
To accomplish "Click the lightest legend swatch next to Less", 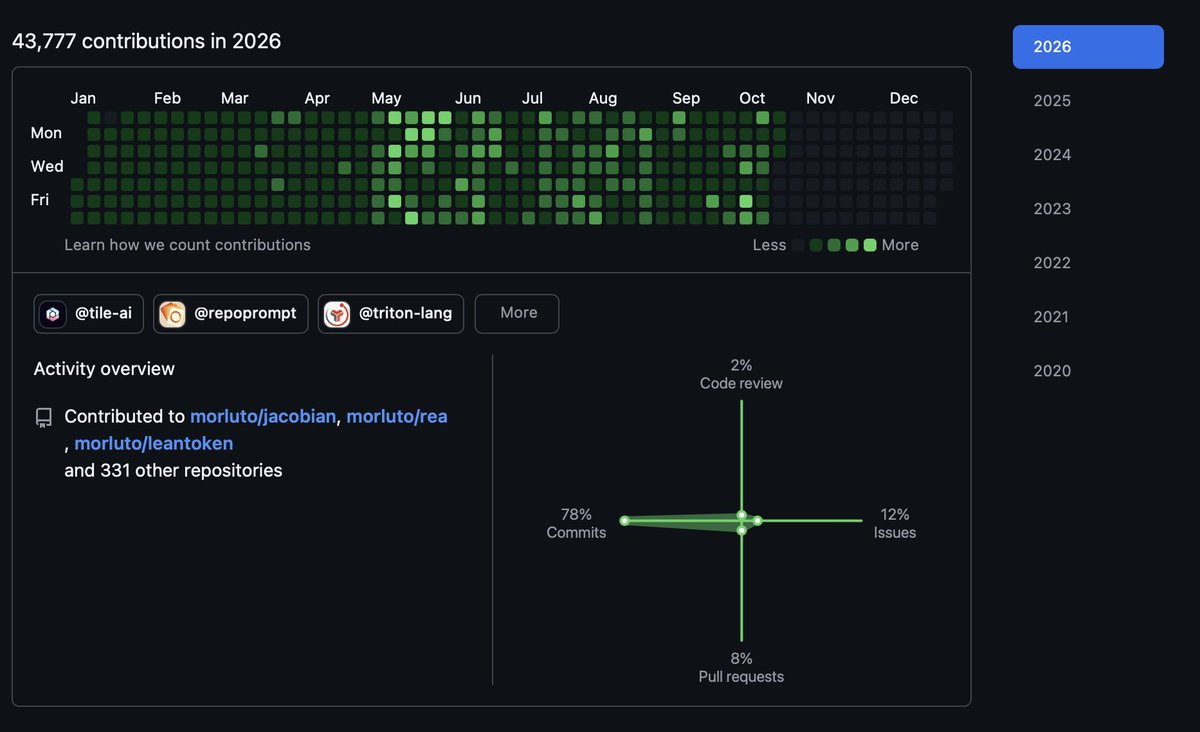I will [798, 245].
